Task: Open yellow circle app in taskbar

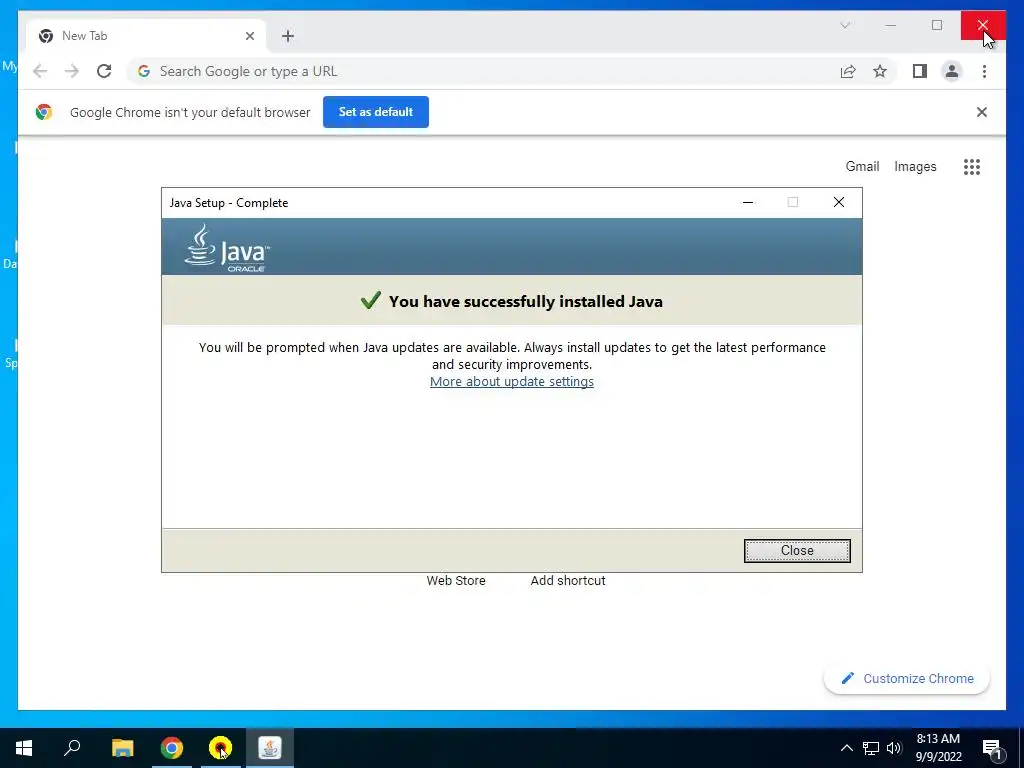Action: tap(220, 748)
